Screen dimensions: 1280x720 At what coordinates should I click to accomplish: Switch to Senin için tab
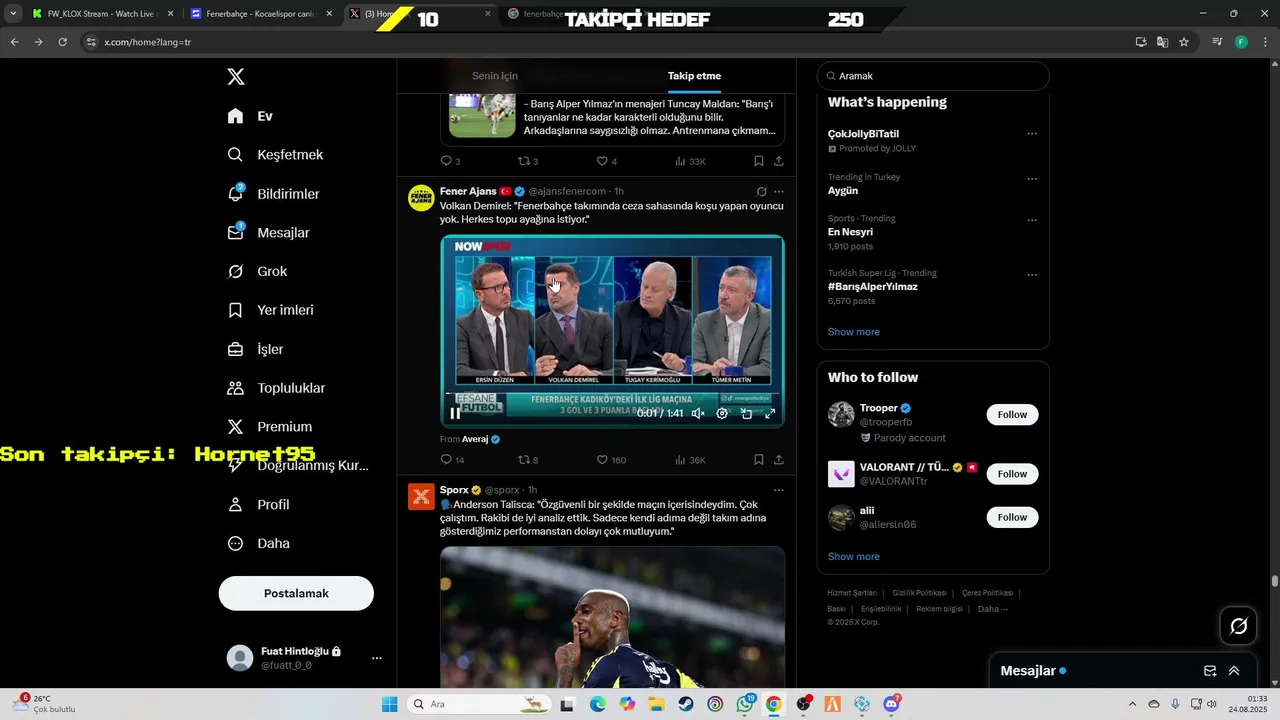pyautogui.click(x=495, y=76)
